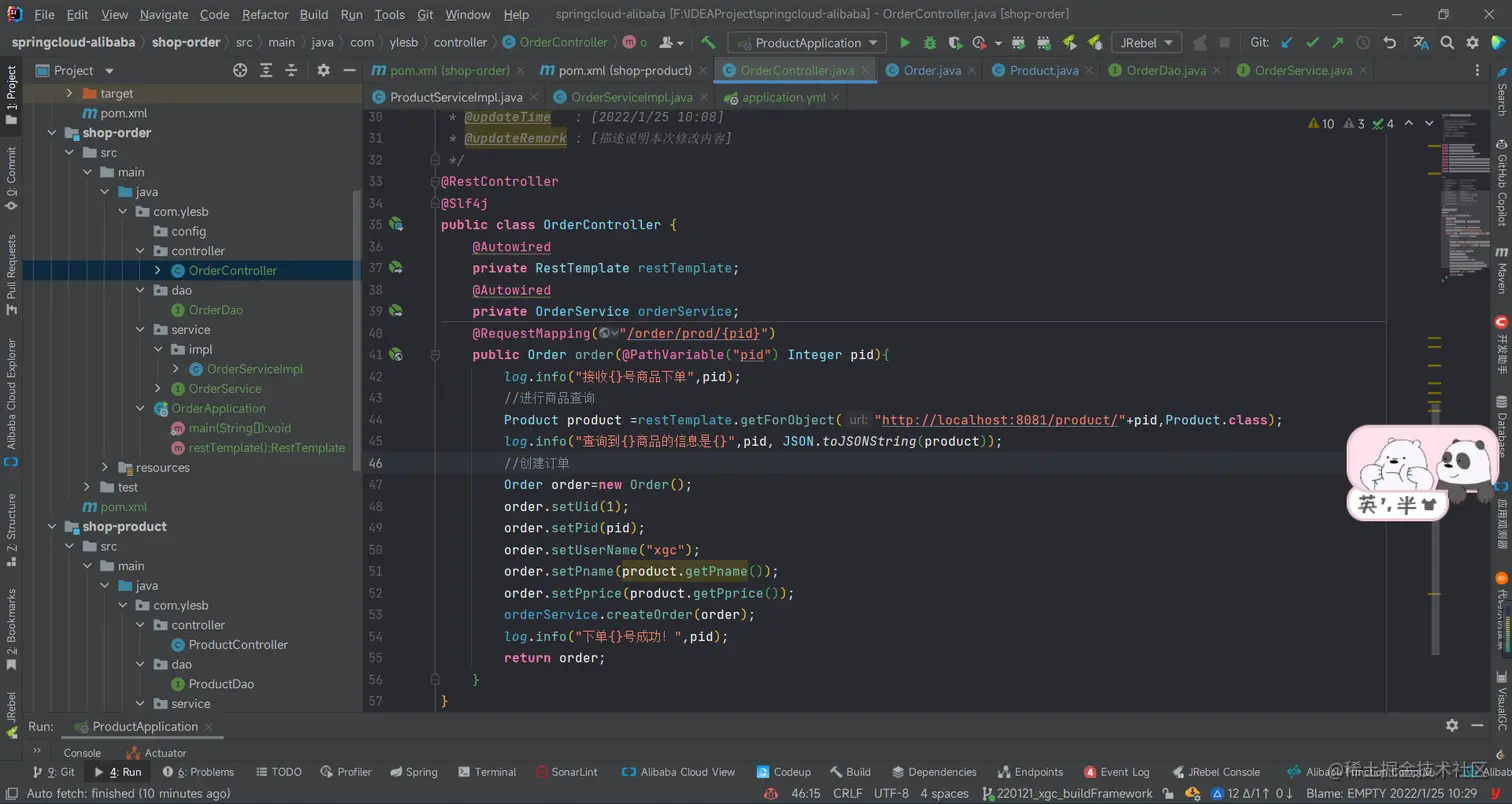Open the localhost:8081/product URL link in code
This screenshot has height=804, width=1512.
[1000, 420]
